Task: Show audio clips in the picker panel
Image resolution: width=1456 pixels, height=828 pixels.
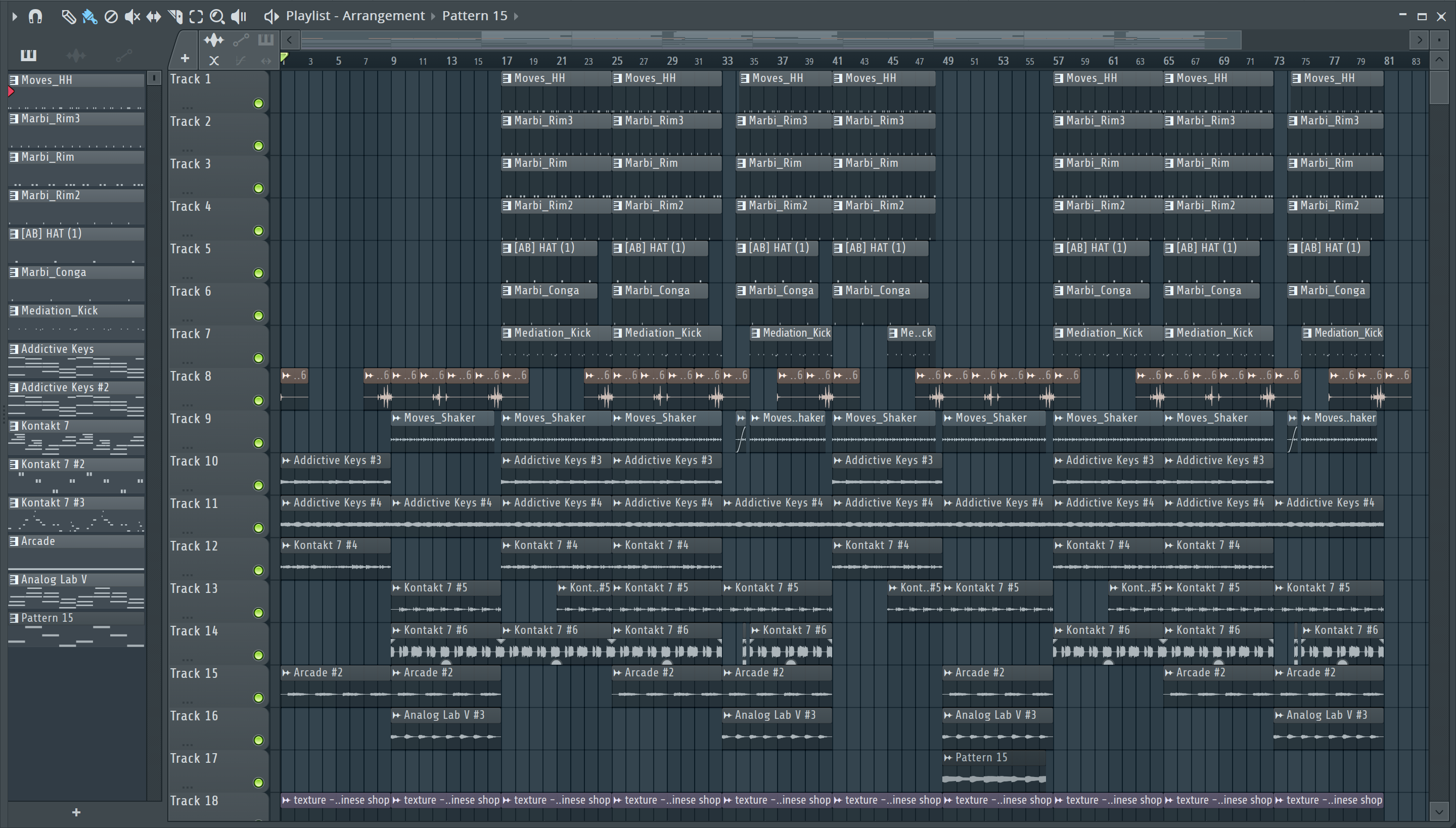Action: coord(76,55)
